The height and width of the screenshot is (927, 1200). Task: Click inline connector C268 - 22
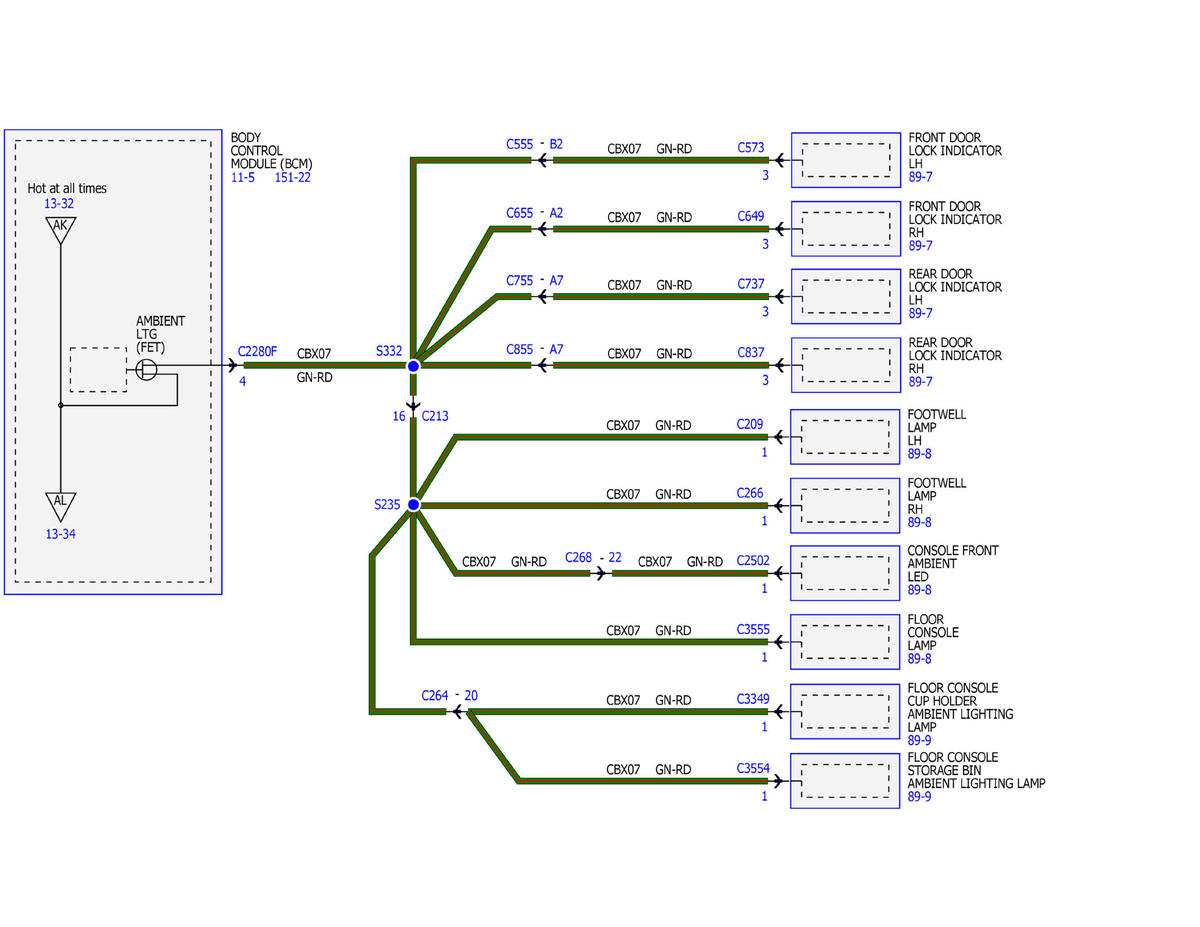(x=593, y=557)
